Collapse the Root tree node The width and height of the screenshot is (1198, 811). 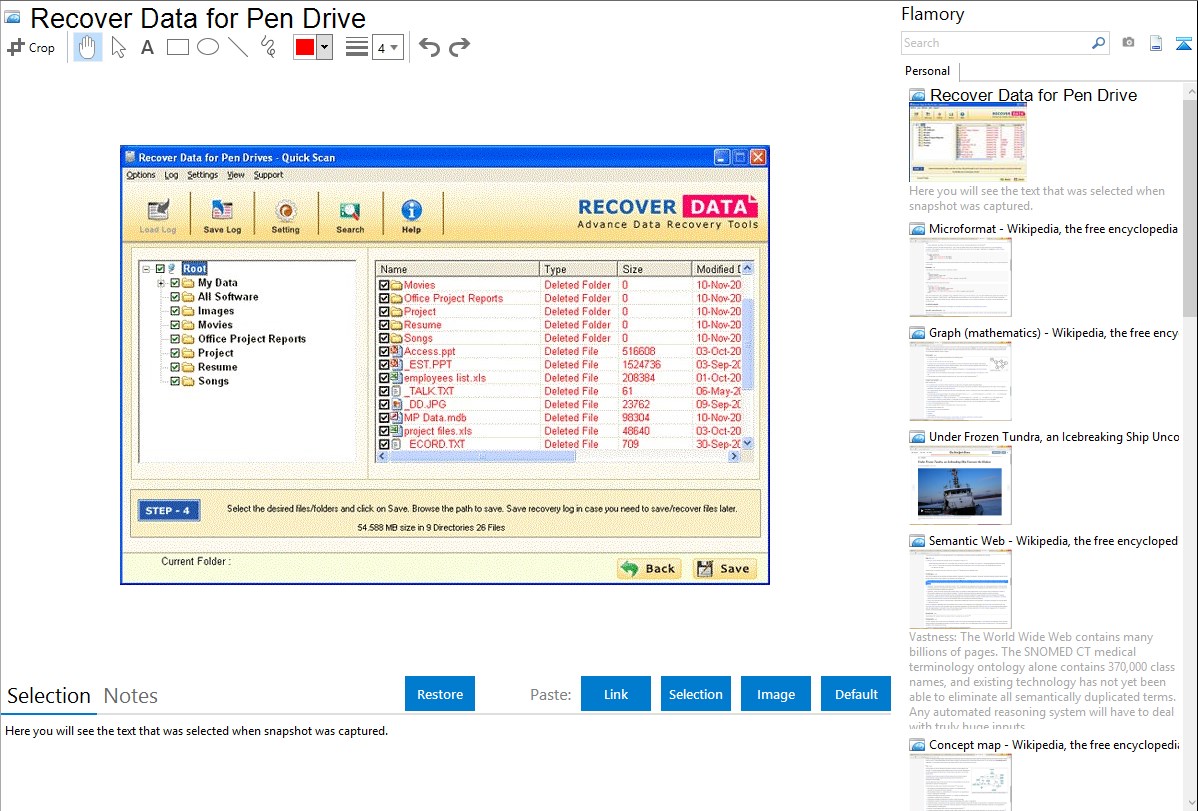[146, 269]
